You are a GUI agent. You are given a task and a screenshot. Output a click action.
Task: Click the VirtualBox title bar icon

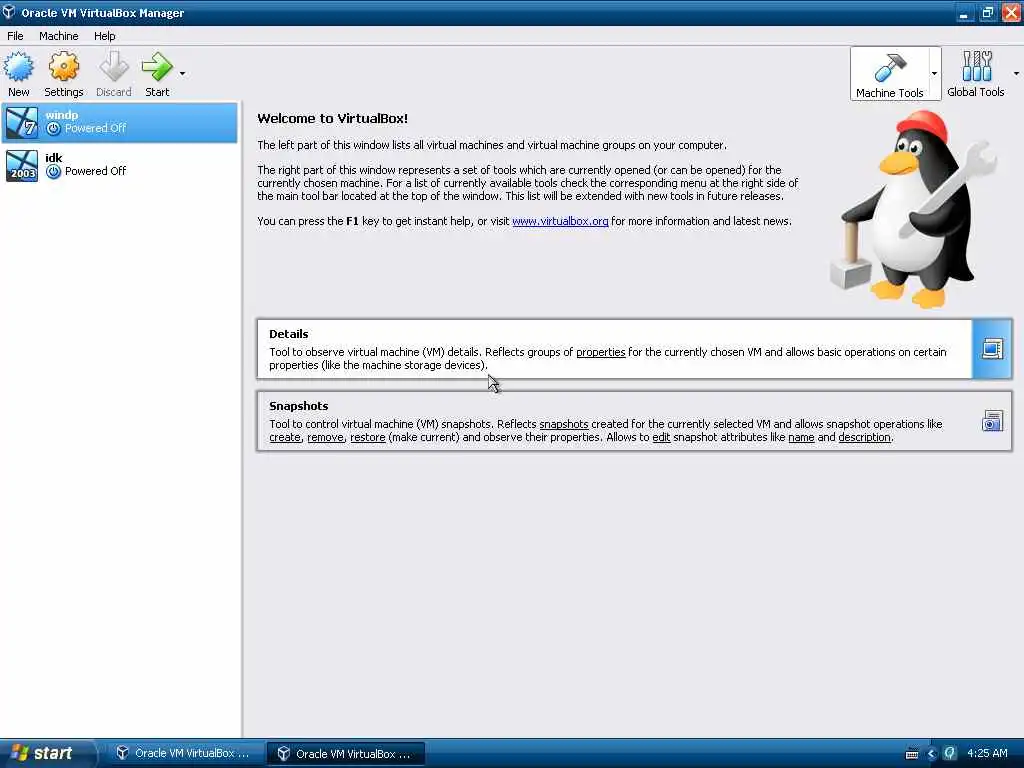tap(8, 12)
